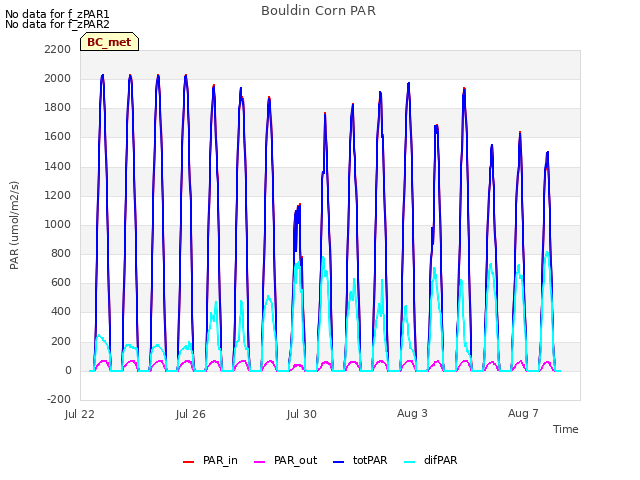Click the red PAR_in legend swatch
This screenshot has height=480, width=640.
coord(188,462)
